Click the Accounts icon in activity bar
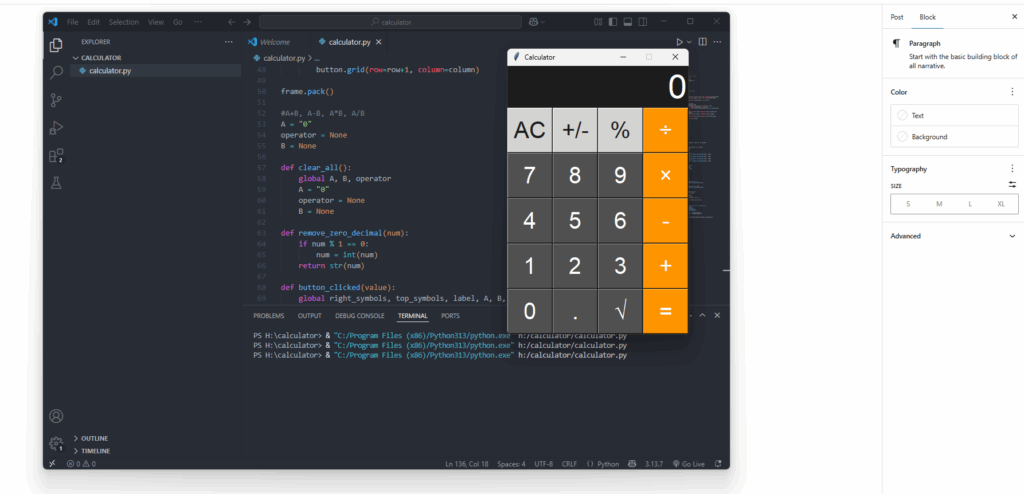The image size is (1024, 494). click(x=56, y=416)
